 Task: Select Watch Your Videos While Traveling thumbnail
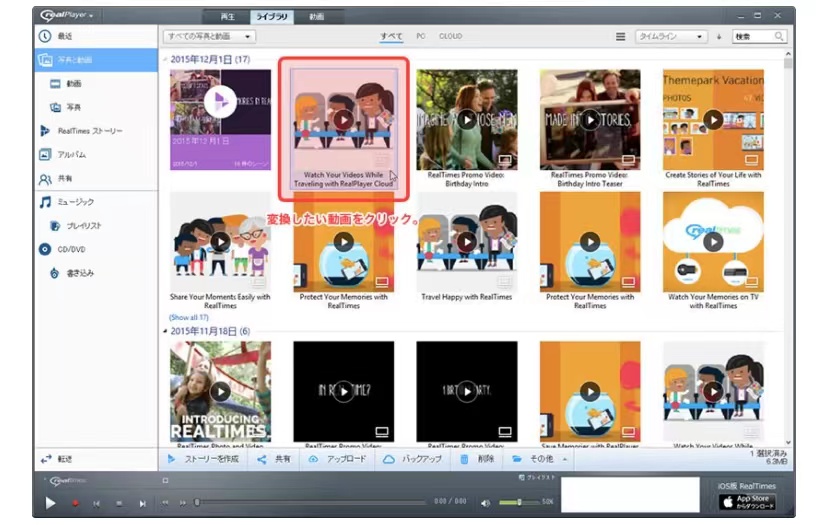click(343, 120)
